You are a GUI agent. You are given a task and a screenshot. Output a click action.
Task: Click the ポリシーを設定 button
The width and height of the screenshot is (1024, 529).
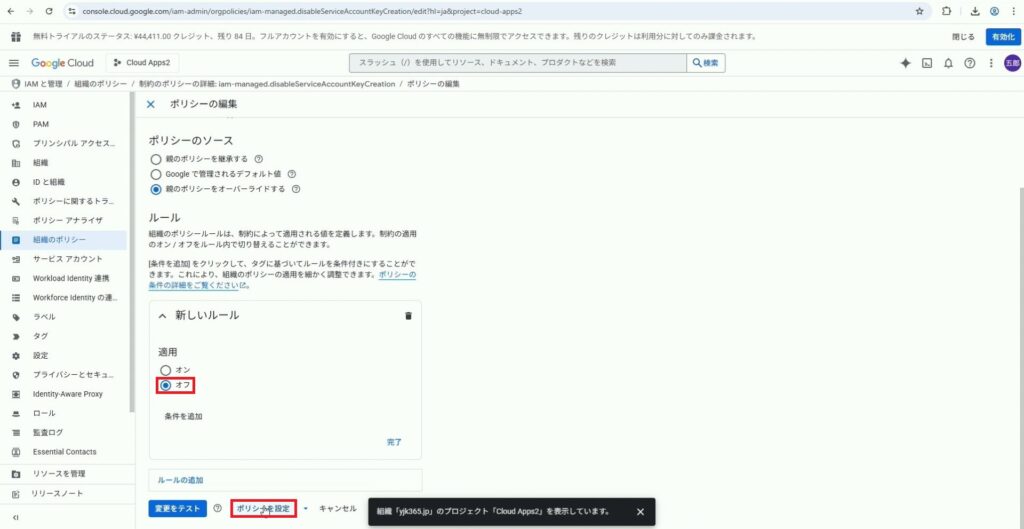(263, 509)
